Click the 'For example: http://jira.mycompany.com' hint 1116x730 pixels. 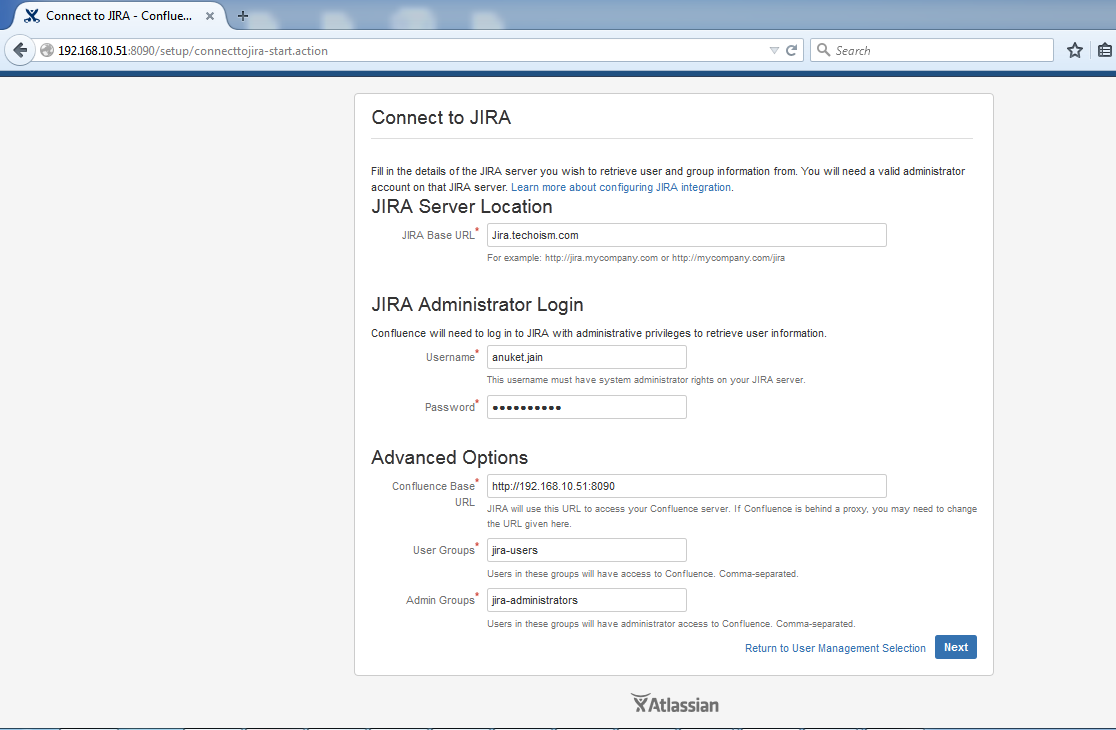click(x=636, y=258)
